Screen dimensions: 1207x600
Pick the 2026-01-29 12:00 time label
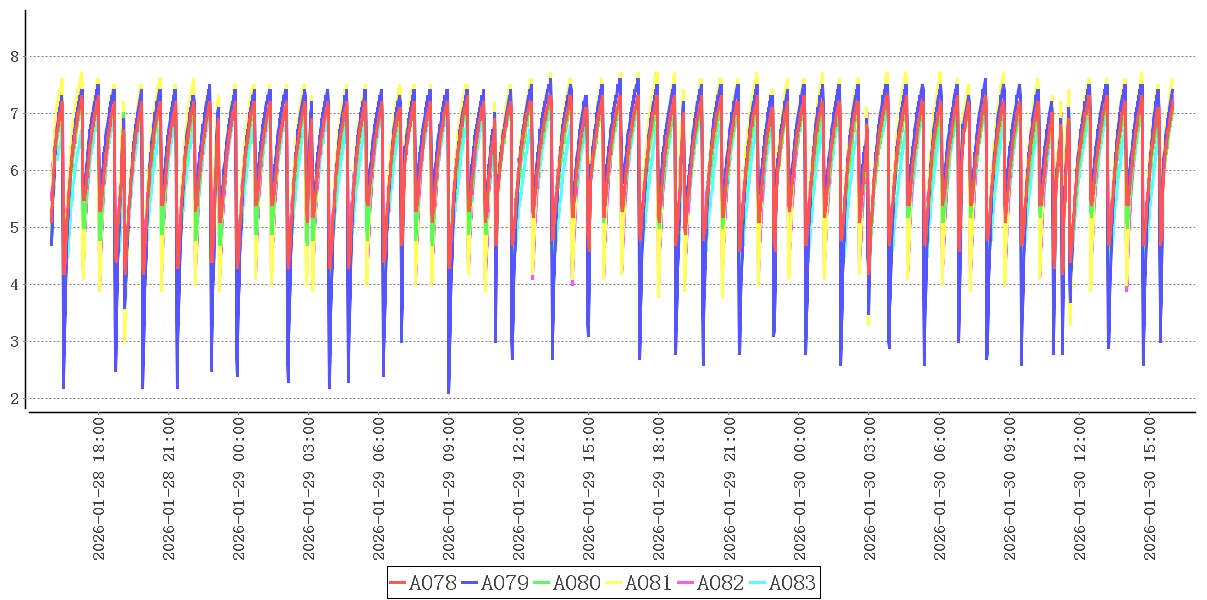(519, 489)
